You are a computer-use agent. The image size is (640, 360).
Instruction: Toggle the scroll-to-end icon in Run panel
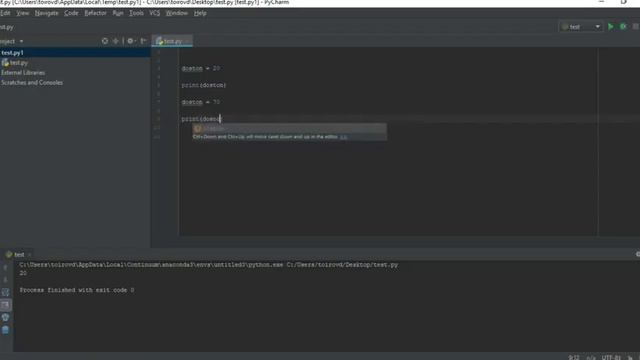click(5, 305)
